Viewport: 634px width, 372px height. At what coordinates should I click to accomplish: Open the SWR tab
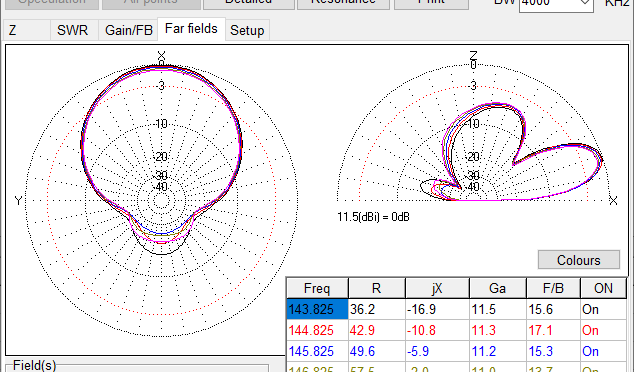pos(73,30)
